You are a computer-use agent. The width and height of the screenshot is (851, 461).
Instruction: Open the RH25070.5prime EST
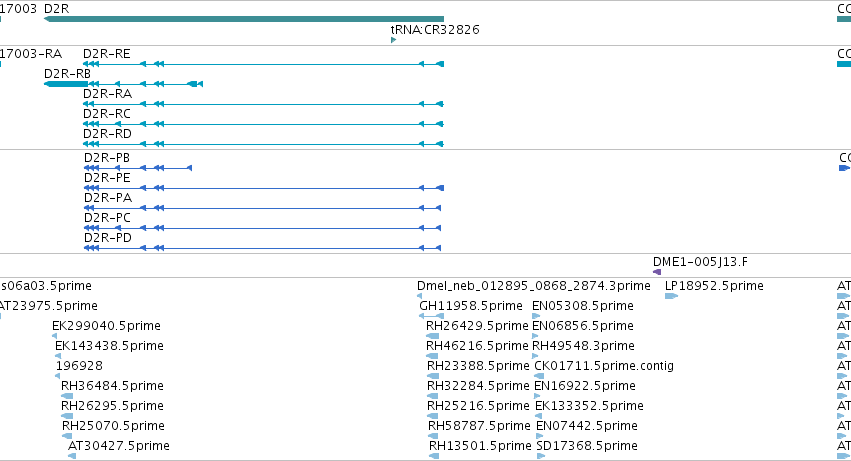tap(67, 435)
